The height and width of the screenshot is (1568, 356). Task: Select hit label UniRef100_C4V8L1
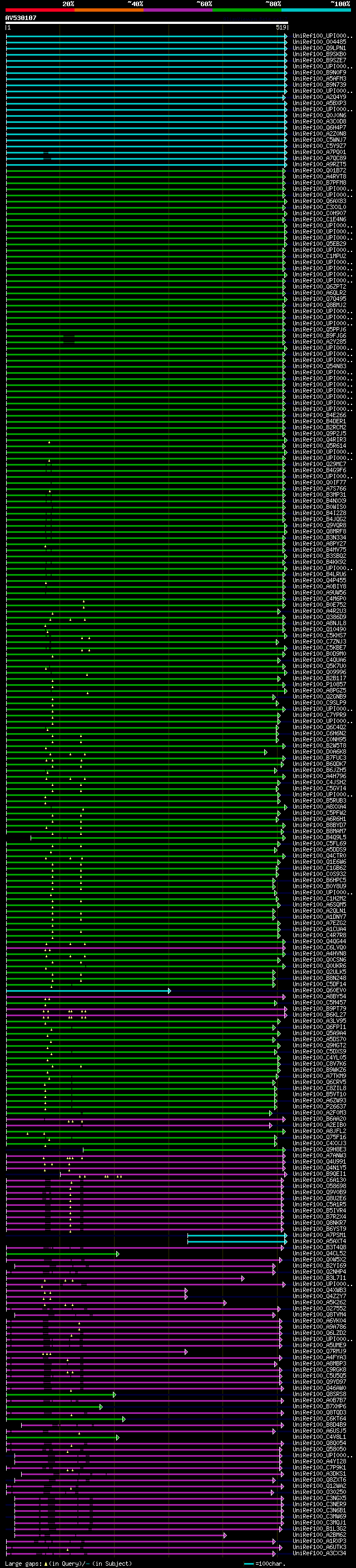pos(319,1437)
